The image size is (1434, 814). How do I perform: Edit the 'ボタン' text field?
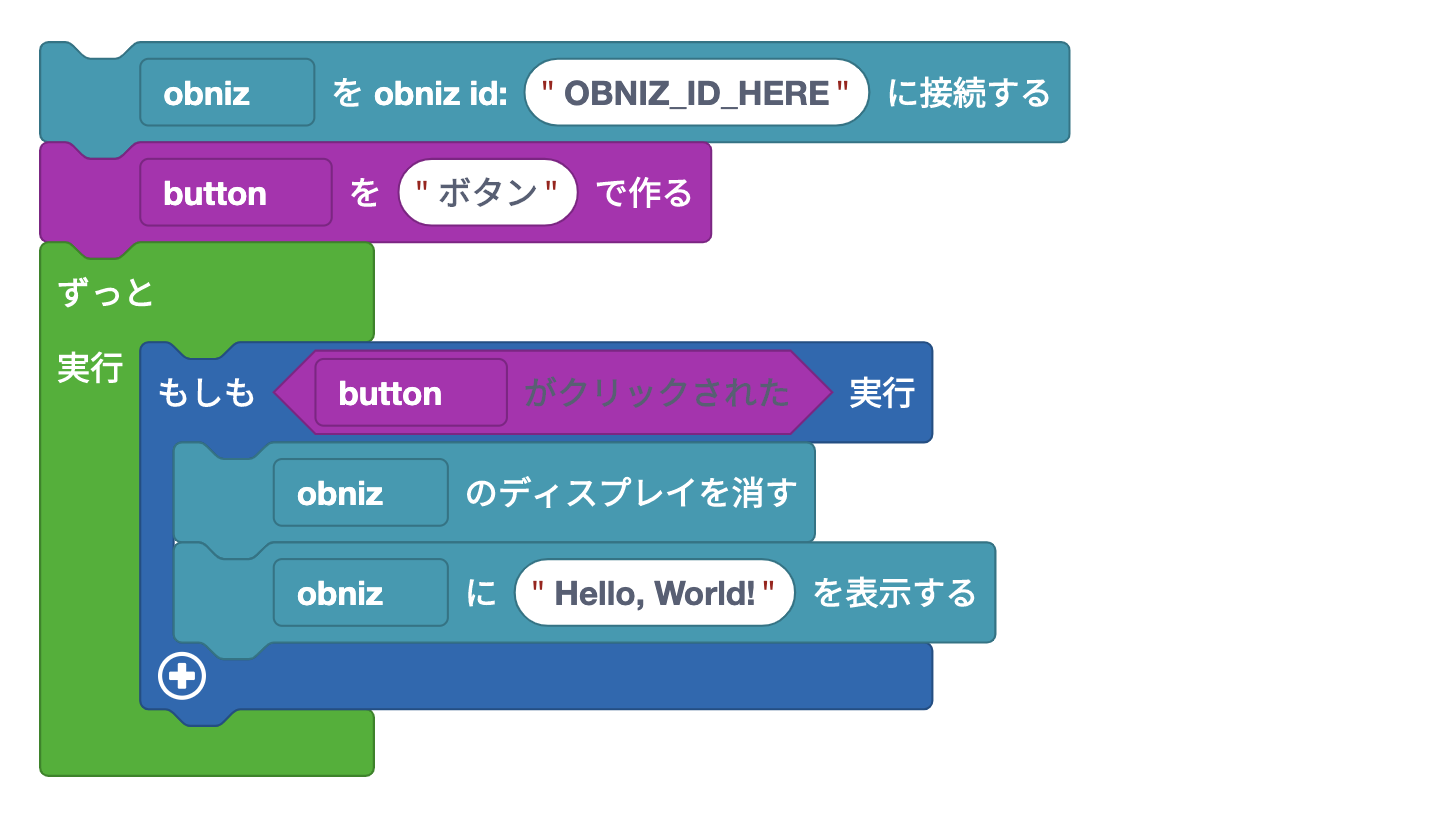pos(488,193)
